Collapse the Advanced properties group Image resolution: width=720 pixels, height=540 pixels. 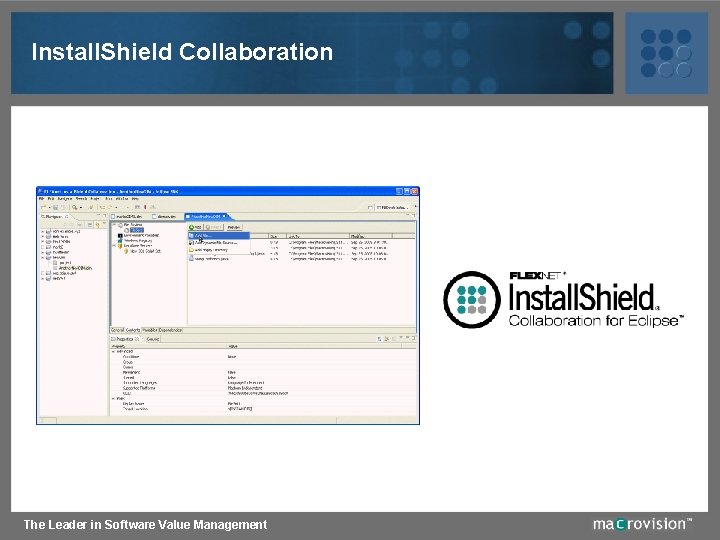tap(113, 351)
